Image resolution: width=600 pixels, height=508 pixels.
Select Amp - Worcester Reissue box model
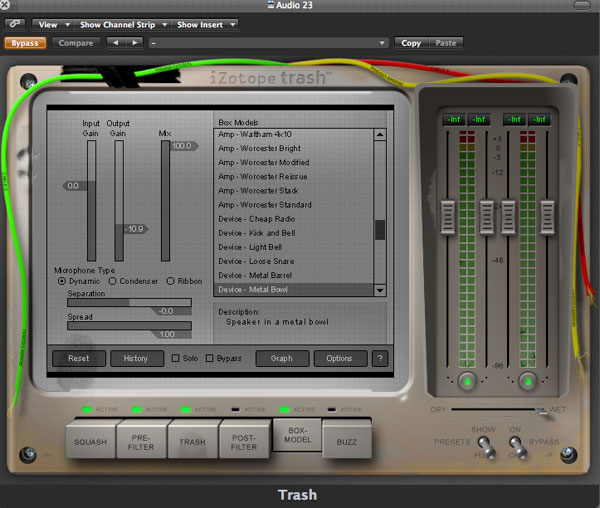pyautogui.click(x=293, y=177)
